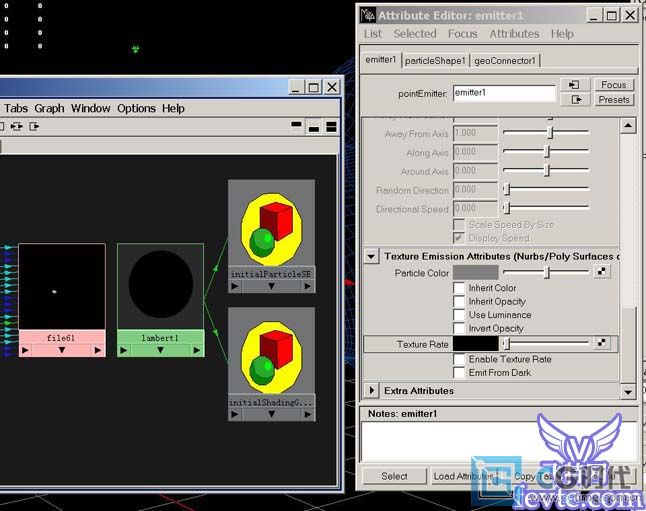
Task: Open the Selected menu in Attribute Editor
Action: pyautogui.click(x=415, y=34)
